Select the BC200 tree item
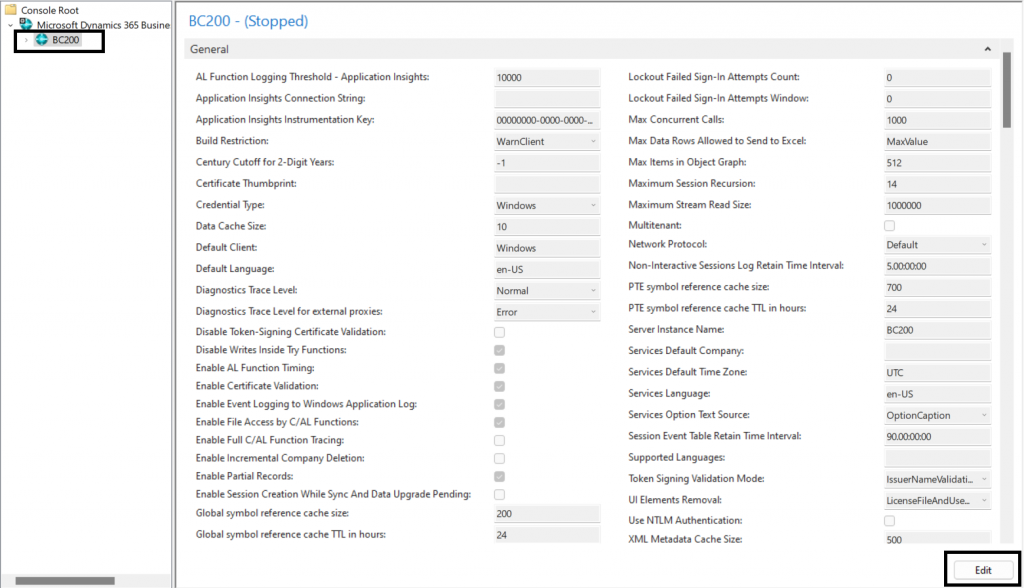Screen dimensions: 1024x588 click(66, 40)
